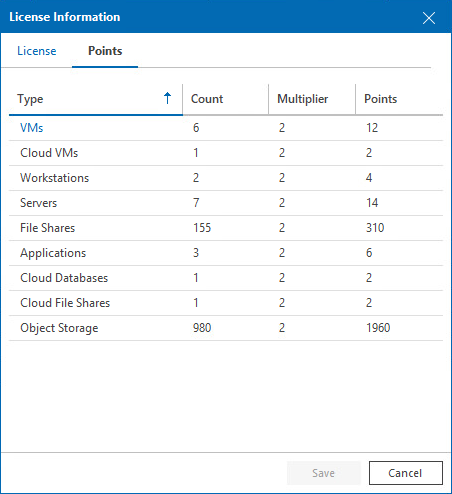
Task: Select the Object Storage row
Action: (x=226, y=328)
